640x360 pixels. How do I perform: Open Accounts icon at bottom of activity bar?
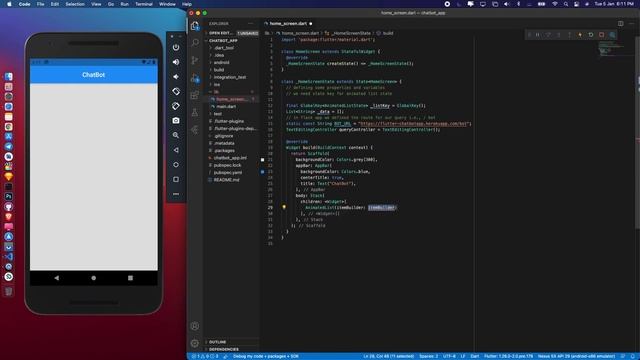click(x=195, y=326)
